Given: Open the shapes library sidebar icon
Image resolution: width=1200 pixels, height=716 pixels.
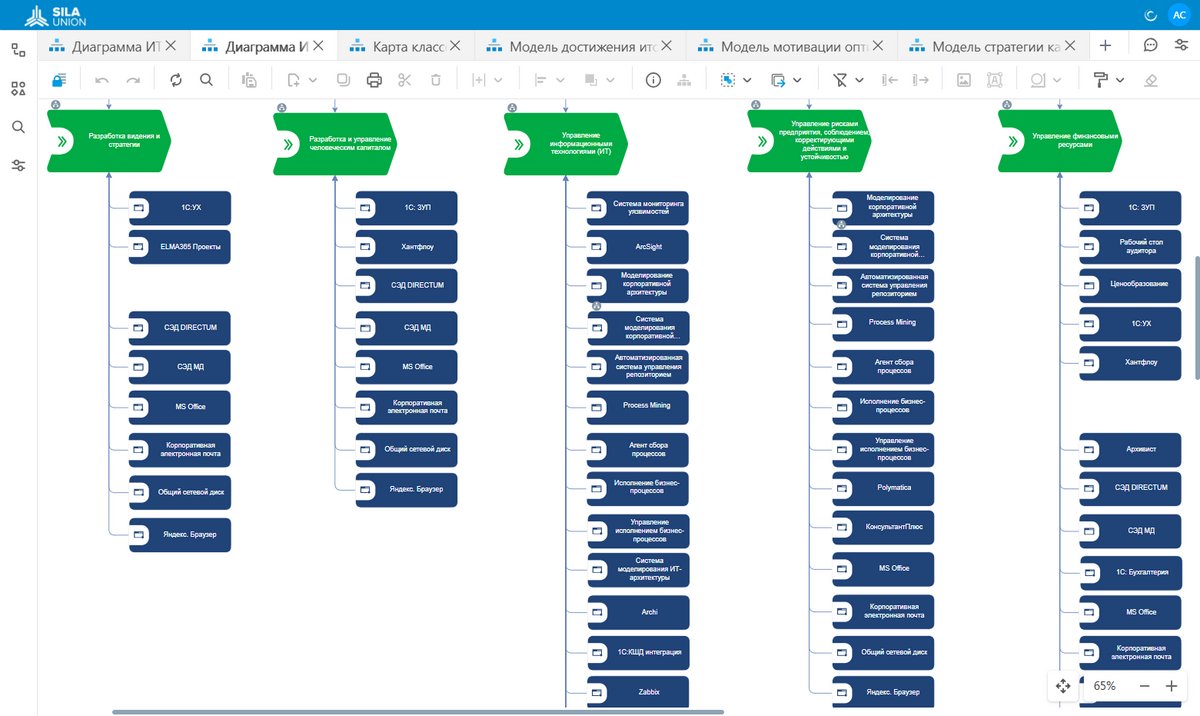Looking at the screenshot, I should (18, 89).
